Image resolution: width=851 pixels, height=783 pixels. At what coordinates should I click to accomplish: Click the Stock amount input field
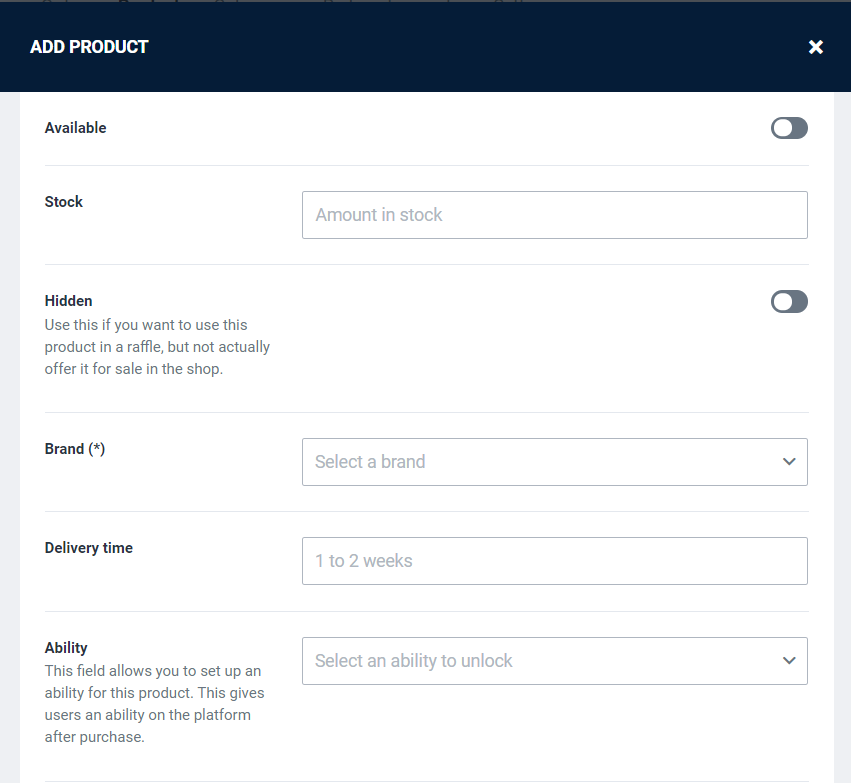tap(554, 215)
